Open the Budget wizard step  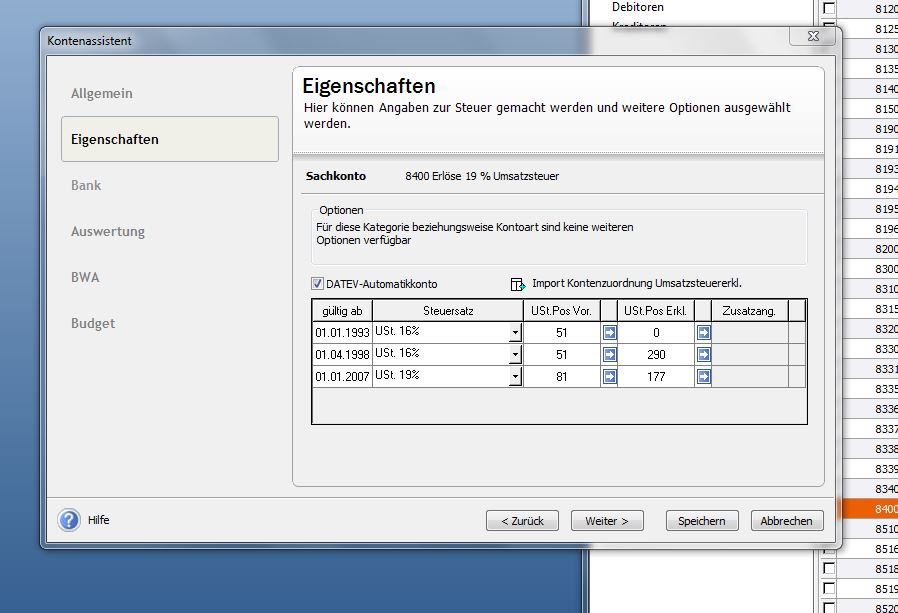tap(93, 323)
